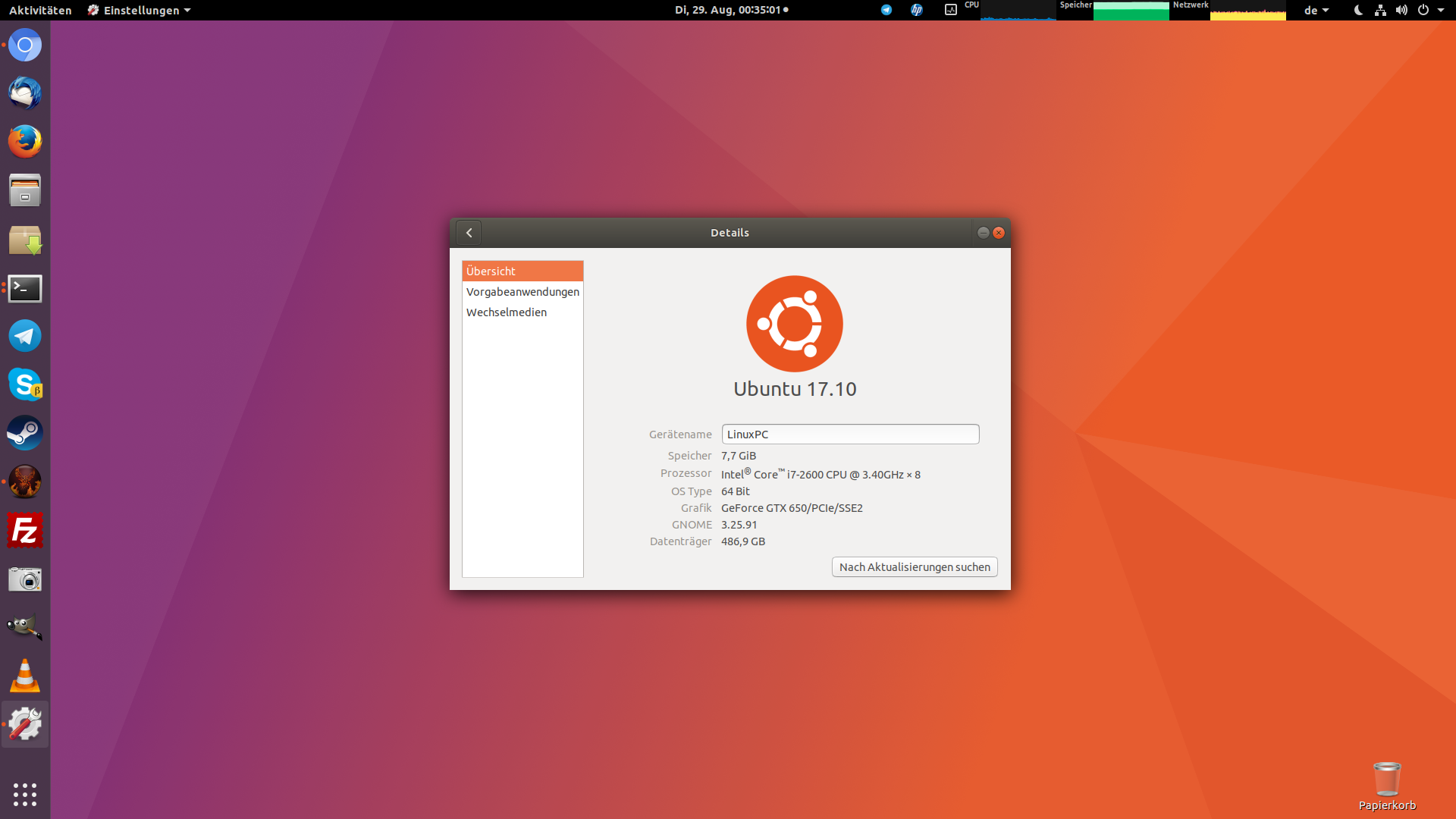The width and height of the screenshot is (1456, 819).
Task: Select Wechselmedien in the sidebar
Action: click(507, 312)
